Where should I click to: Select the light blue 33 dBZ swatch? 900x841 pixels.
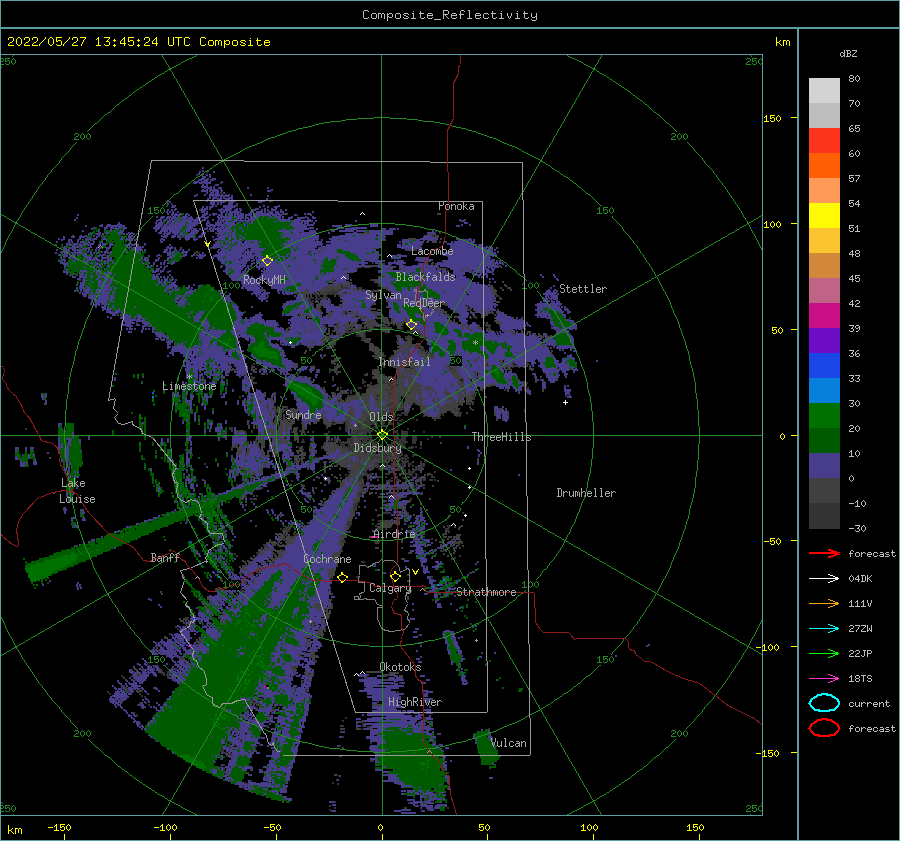(824, 390)
